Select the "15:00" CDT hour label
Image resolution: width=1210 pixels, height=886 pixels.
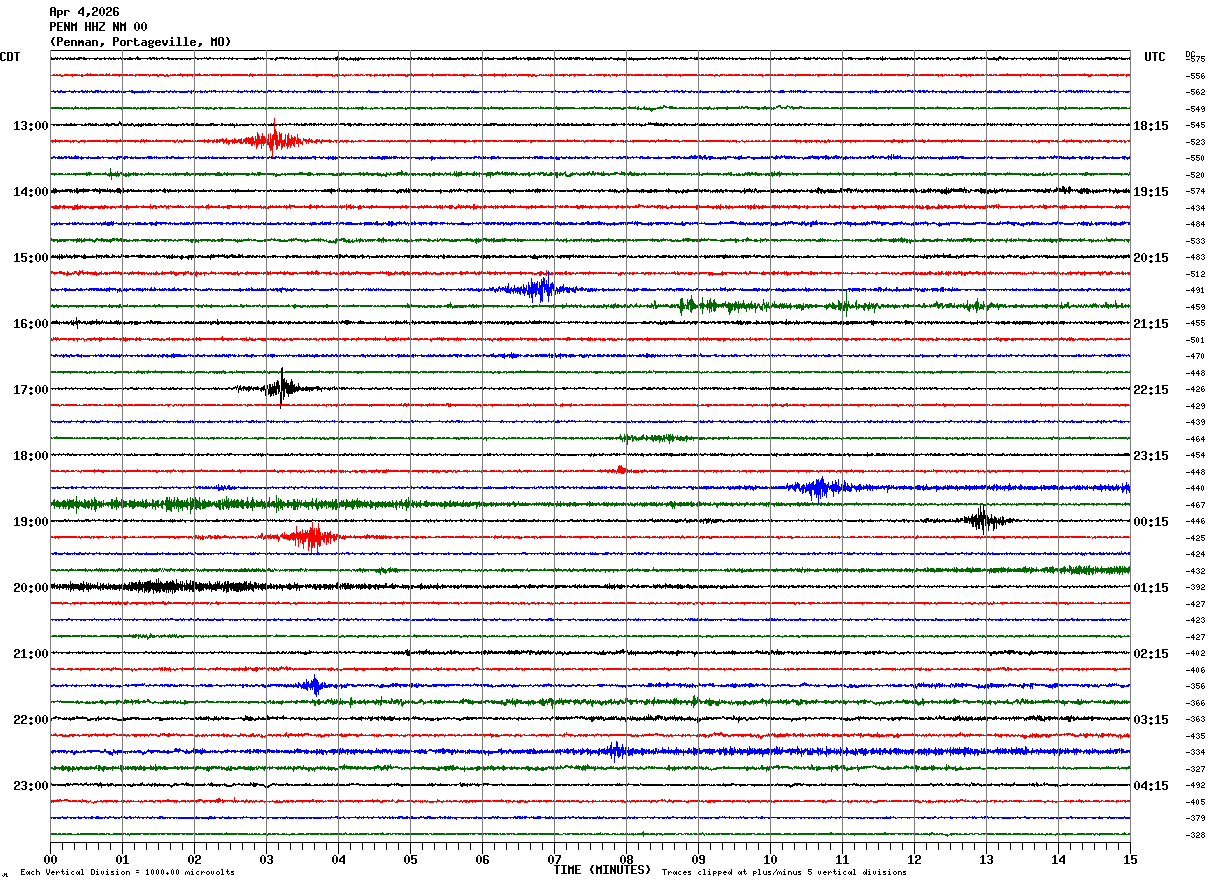[31, 258]
